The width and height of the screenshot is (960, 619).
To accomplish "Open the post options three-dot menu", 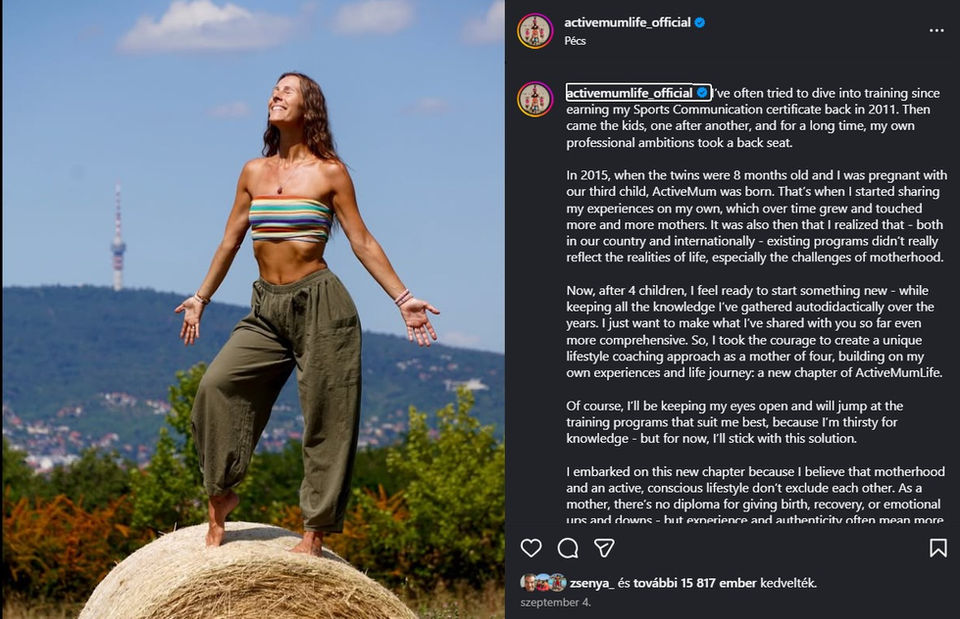I will 936,30.
